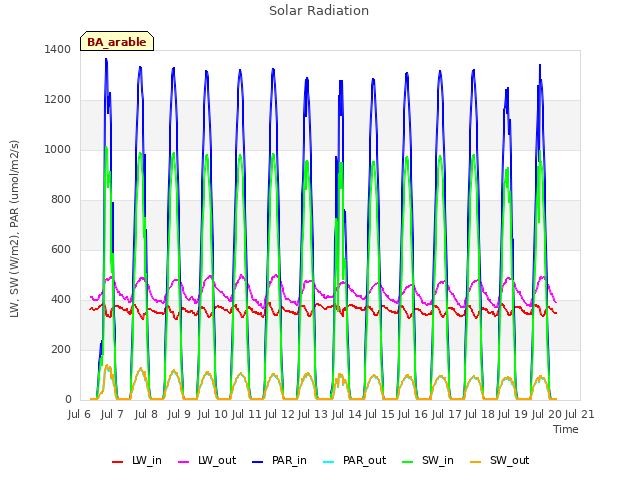Click the SW_in green legend swatch
Viewport: 640px width, 480px height.
(x=407, y=462)
